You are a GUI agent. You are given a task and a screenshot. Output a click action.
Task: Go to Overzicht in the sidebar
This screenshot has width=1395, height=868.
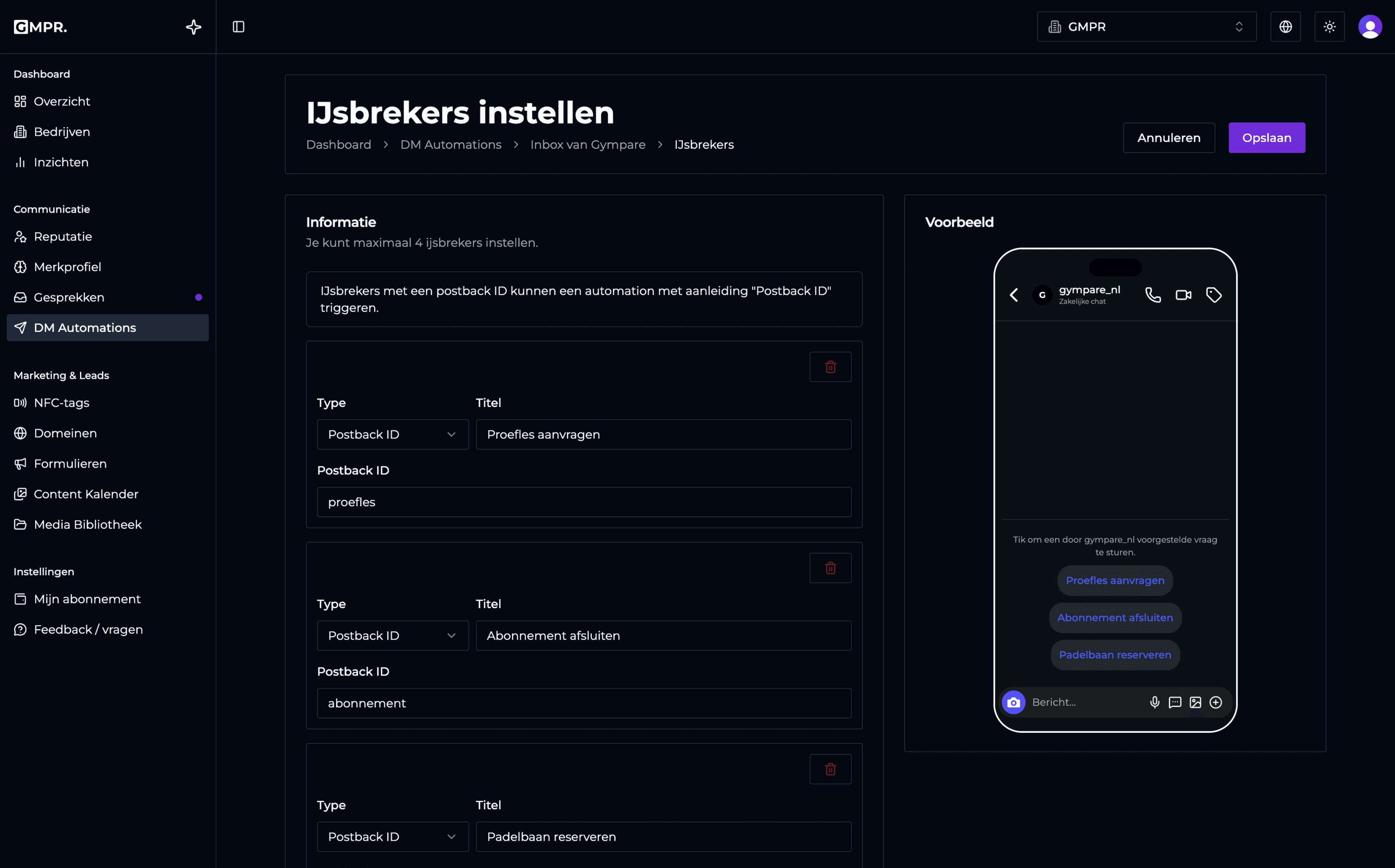coord(108,102)
